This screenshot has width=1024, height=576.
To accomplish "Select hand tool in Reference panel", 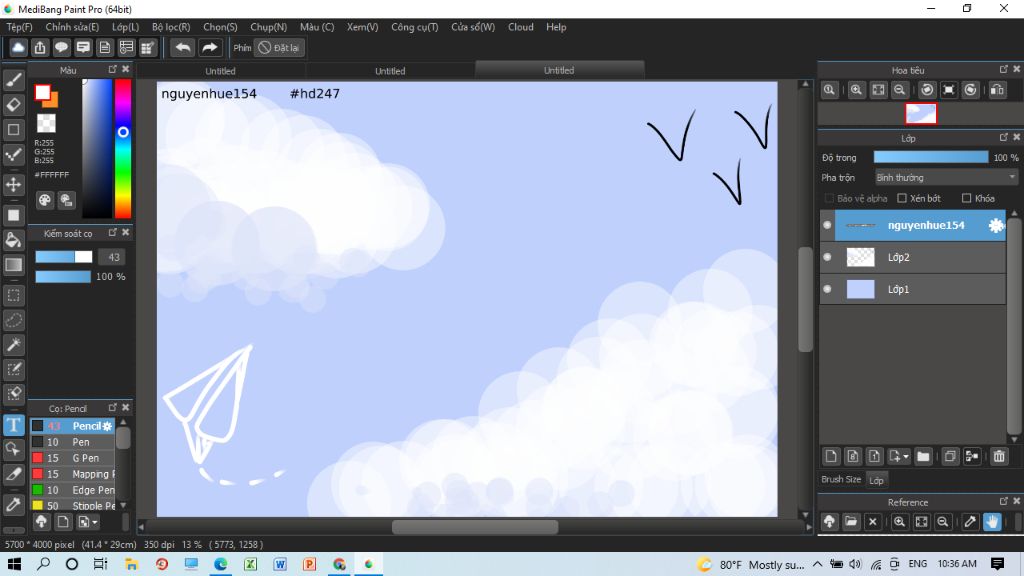I will tap(992, 522).
